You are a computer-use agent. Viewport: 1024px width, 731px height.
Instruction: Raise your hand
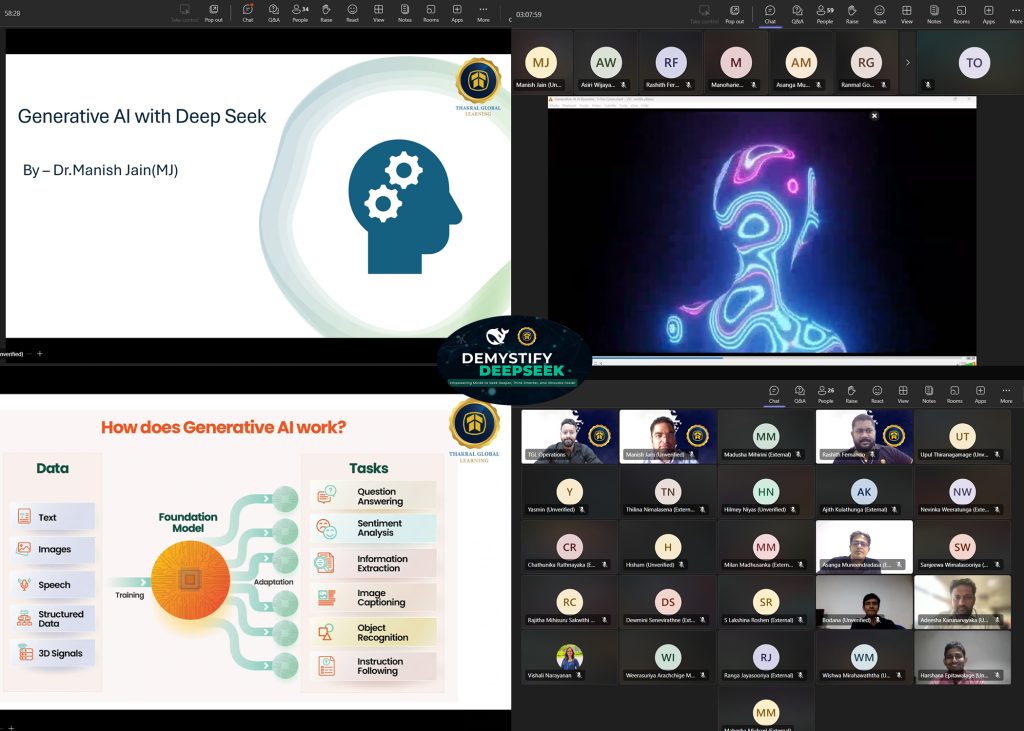click(x=852, y=17)
